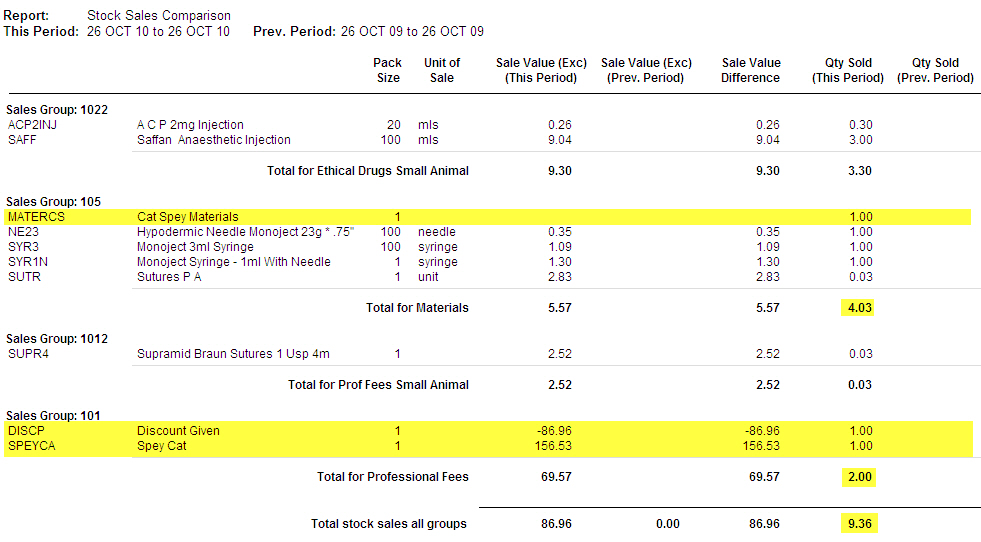Image resolution: width=981 pixels, height=542 pixels.
Task: Click the highlighted 9.36 total quantity
Action: point(859,524)
